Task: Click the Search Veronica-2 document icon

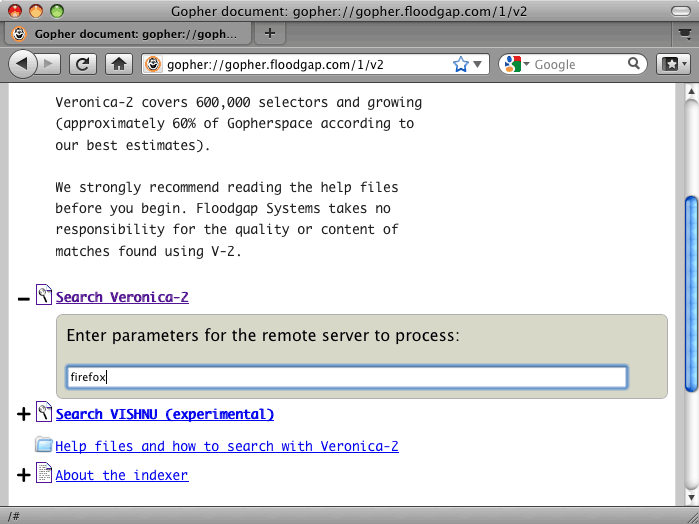Action: [x=44, y=296]
